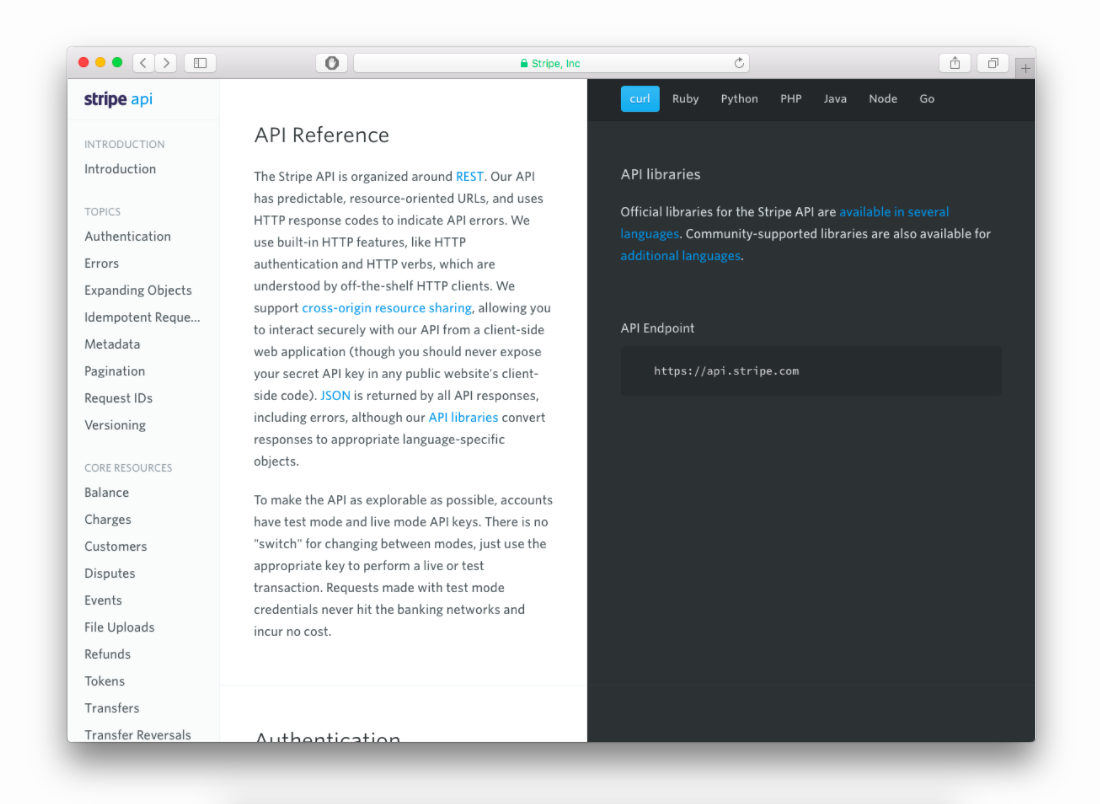
Task: Go back with the Safari back arrow
Action: [x=143, y=62]
